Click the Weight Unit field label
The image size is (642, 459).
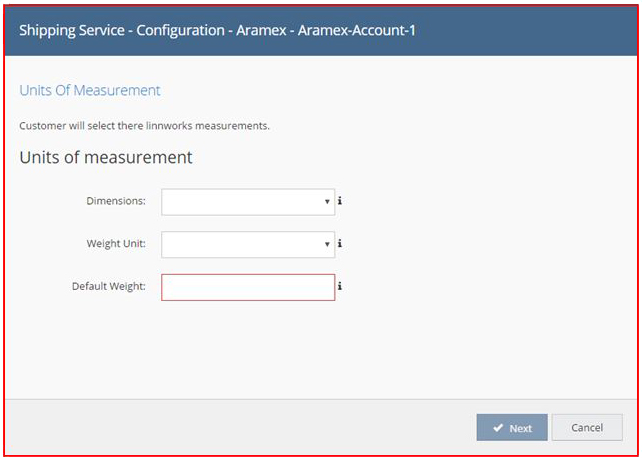pyautogui.click(x=116, y=244)
